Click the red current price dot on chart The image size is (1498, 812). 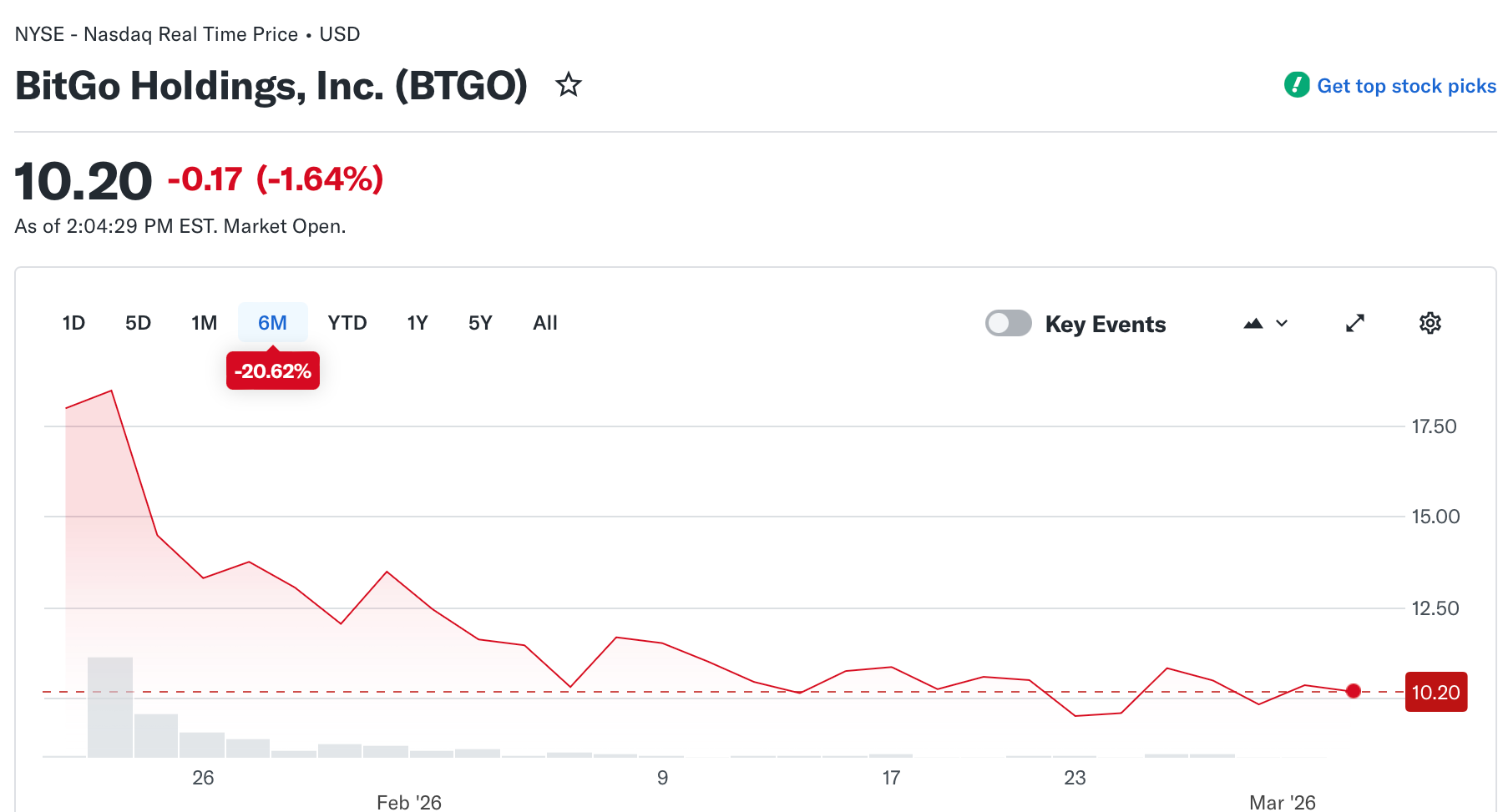click(1354, 691)
